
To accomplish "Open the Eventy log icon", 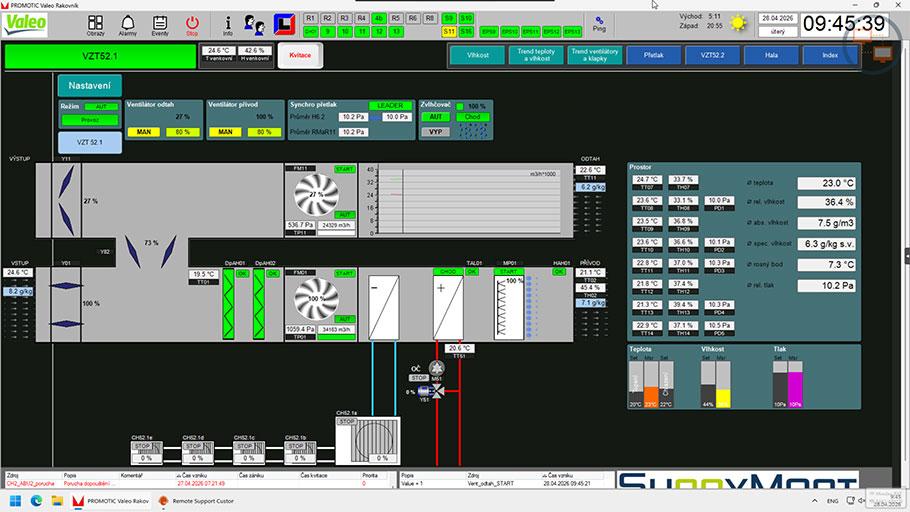I will (160, 22).
